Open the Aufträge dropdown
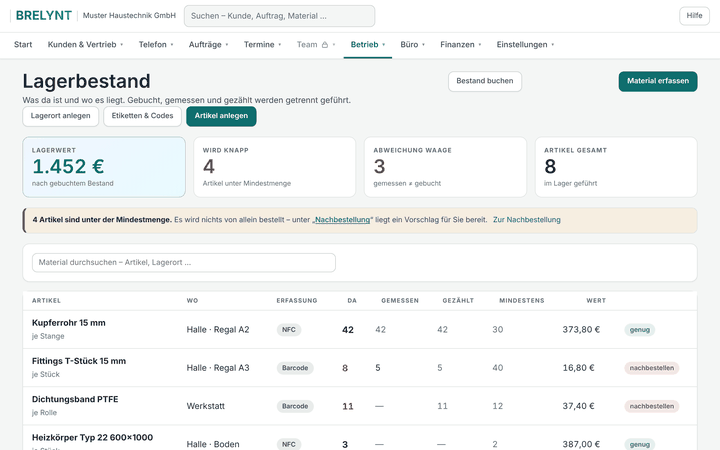Viewport: 720px width, 450px height. tap(208, 45)
